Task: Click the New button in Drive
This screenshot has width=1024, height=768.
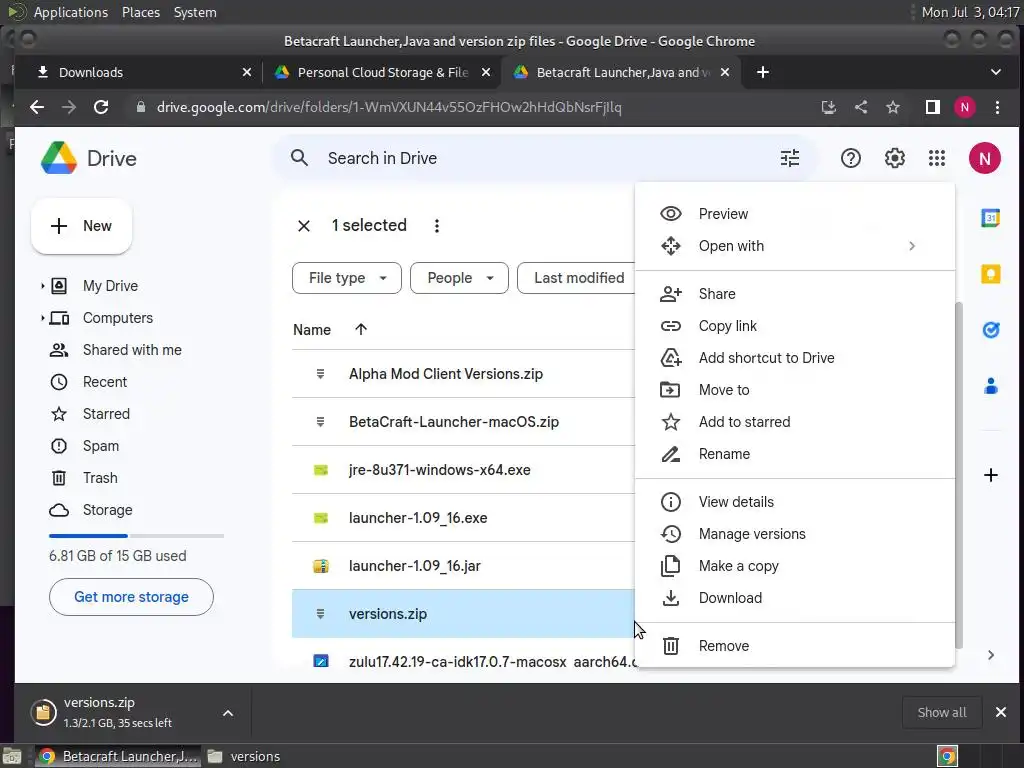Action: (82, 226)
